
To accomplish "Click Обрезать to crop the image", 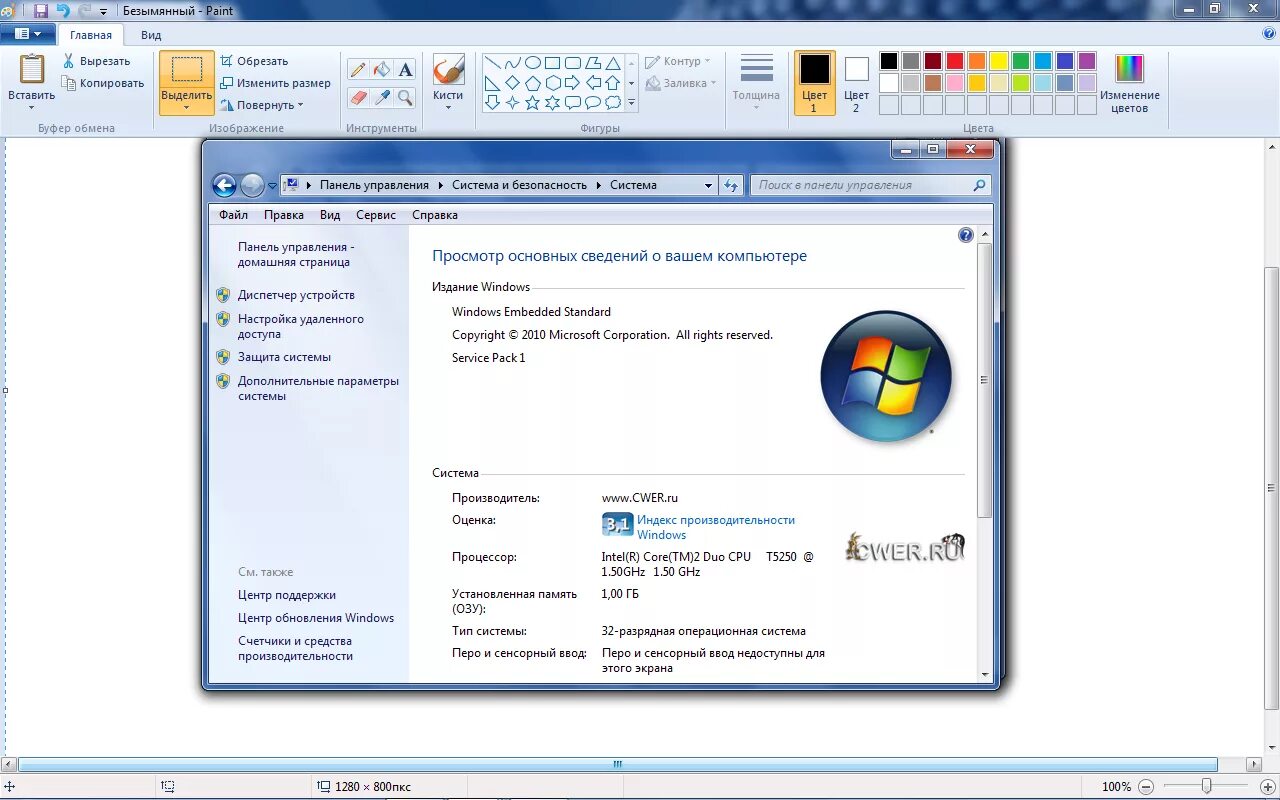I will (x=254, y=61).
